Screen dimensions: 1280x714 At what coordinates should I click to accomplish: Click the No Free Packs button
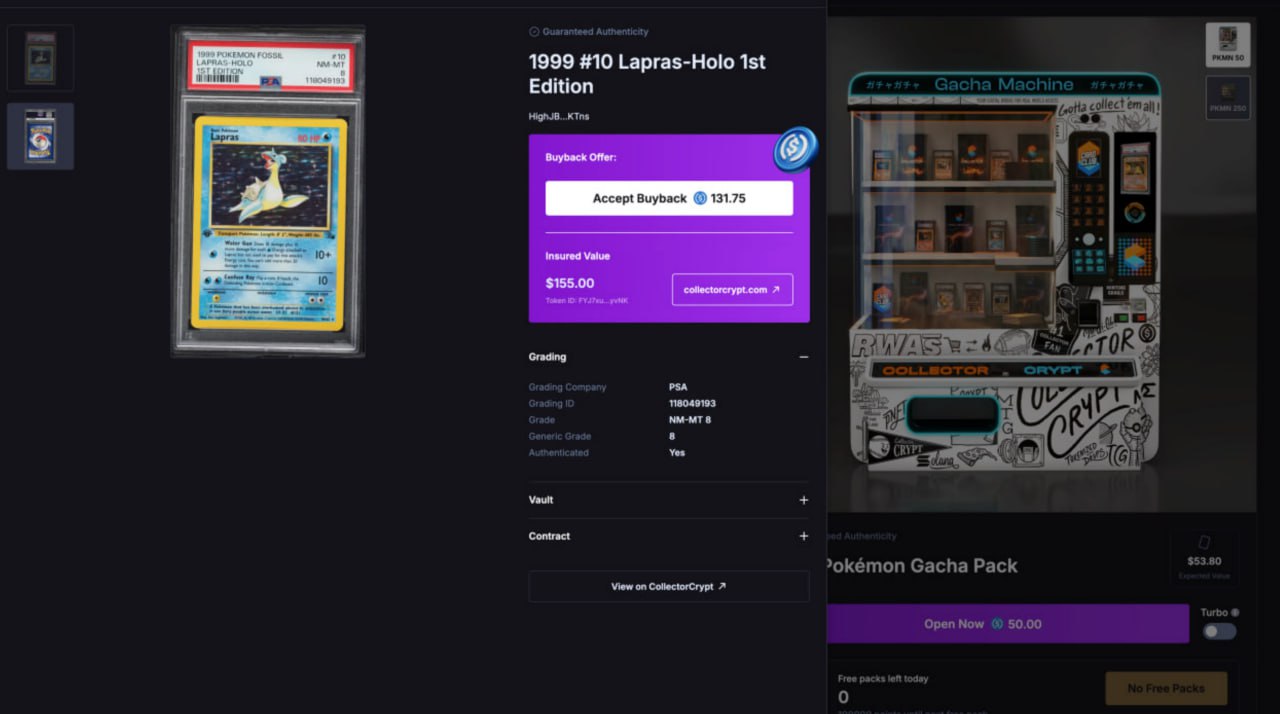click(1165, 688)
